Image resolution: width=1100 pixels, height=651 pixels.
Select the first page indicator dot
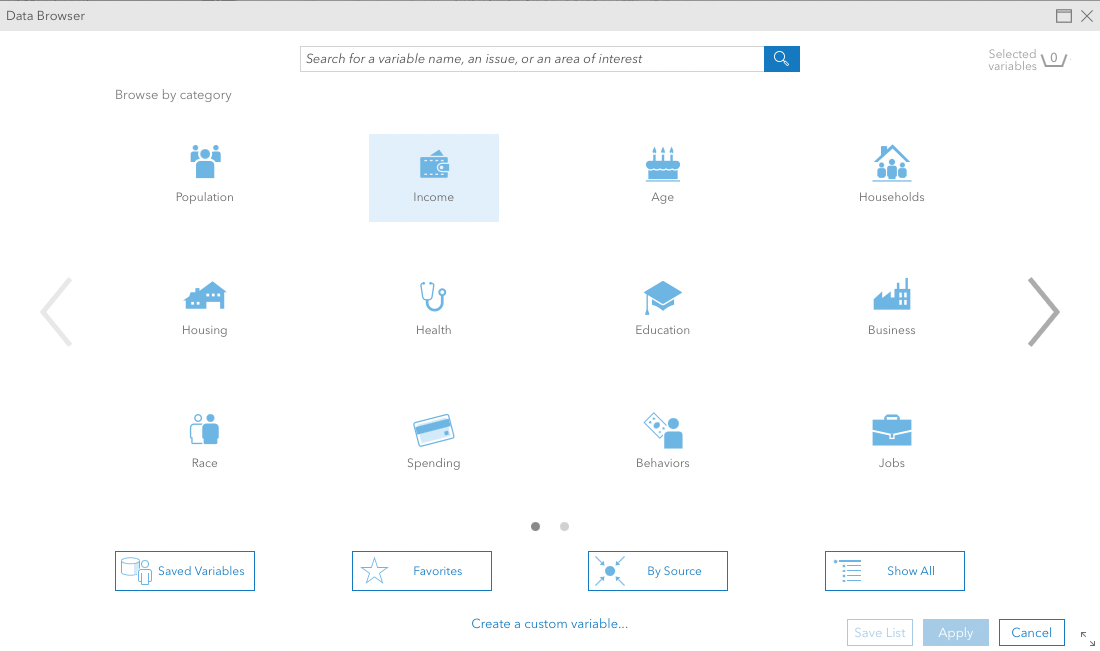point(535,526)
